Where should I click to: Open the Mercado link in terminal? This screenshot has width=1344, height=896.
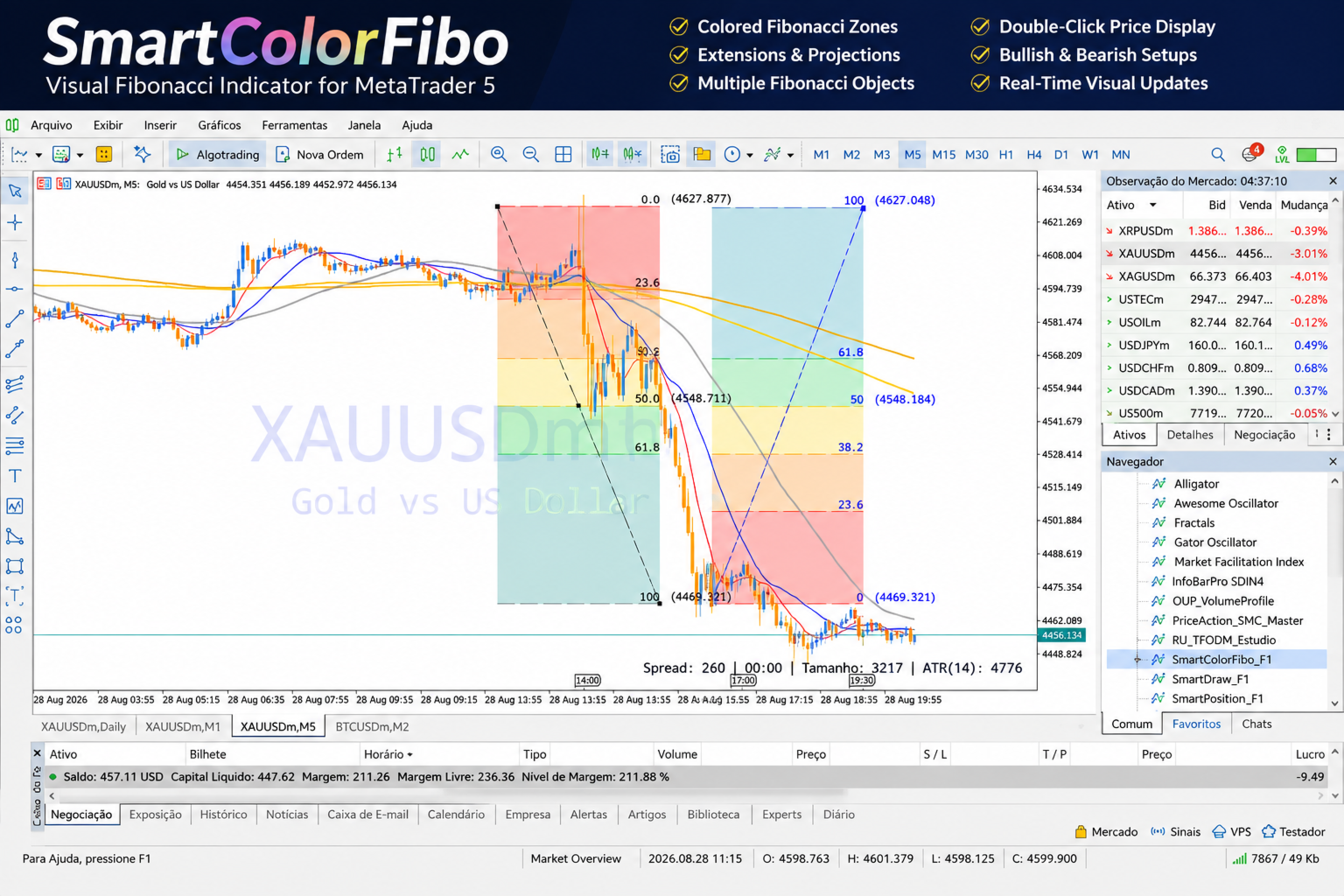(x=1106, y=832)
